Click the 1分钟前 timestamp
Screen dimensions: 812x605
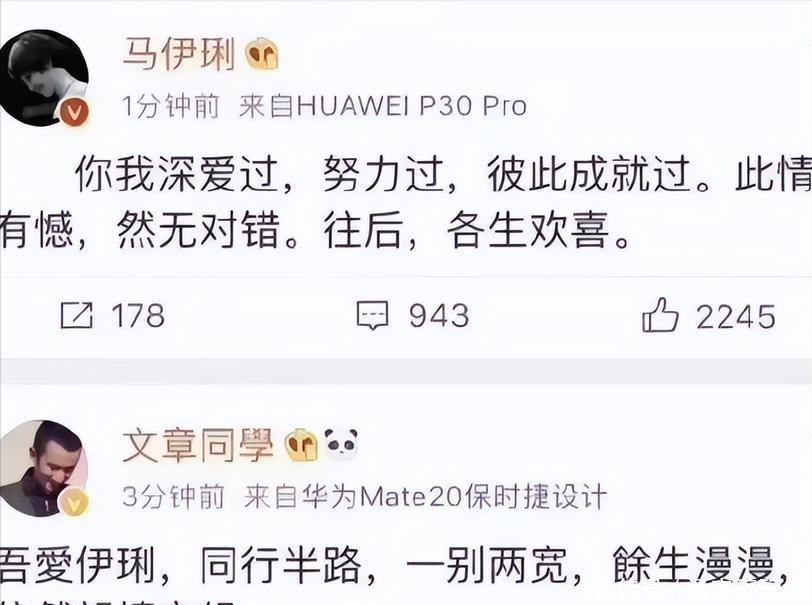(x=171, y=106)
